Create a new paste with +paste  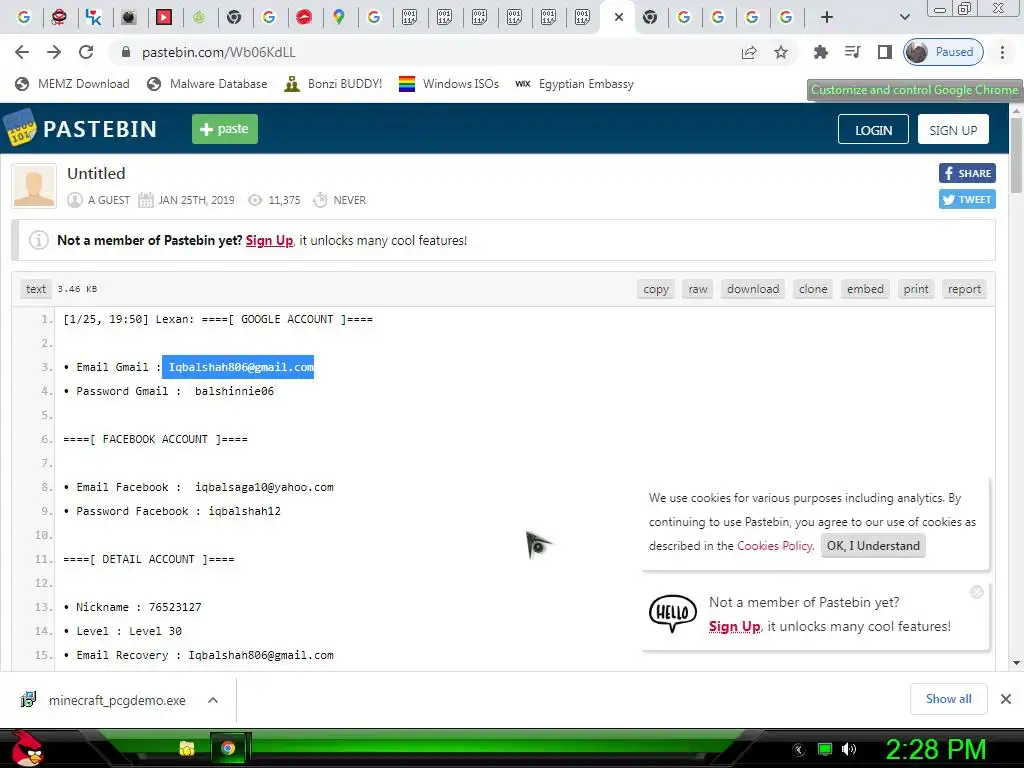225,129
